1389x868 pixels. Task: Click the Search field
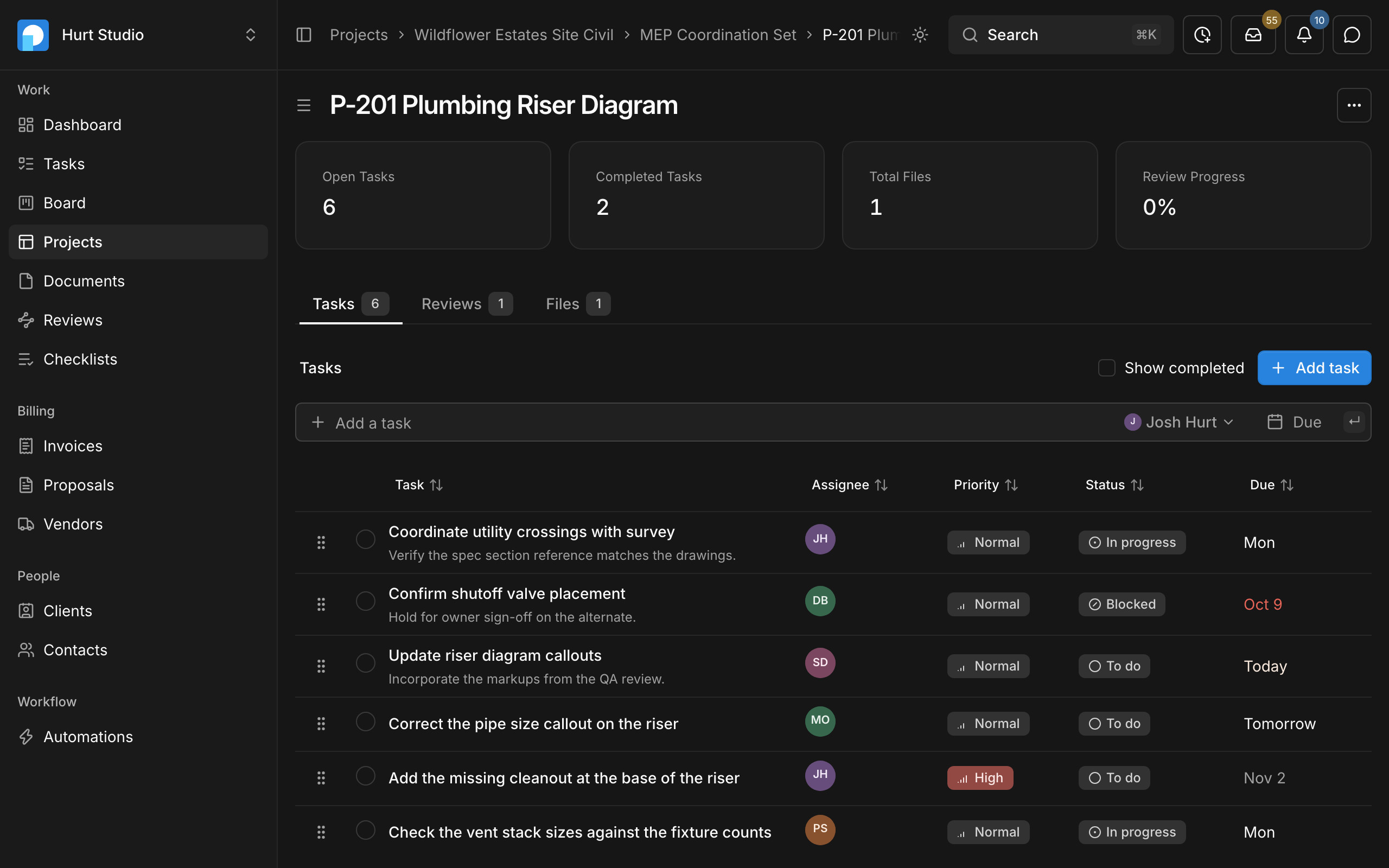(1060, 35)
